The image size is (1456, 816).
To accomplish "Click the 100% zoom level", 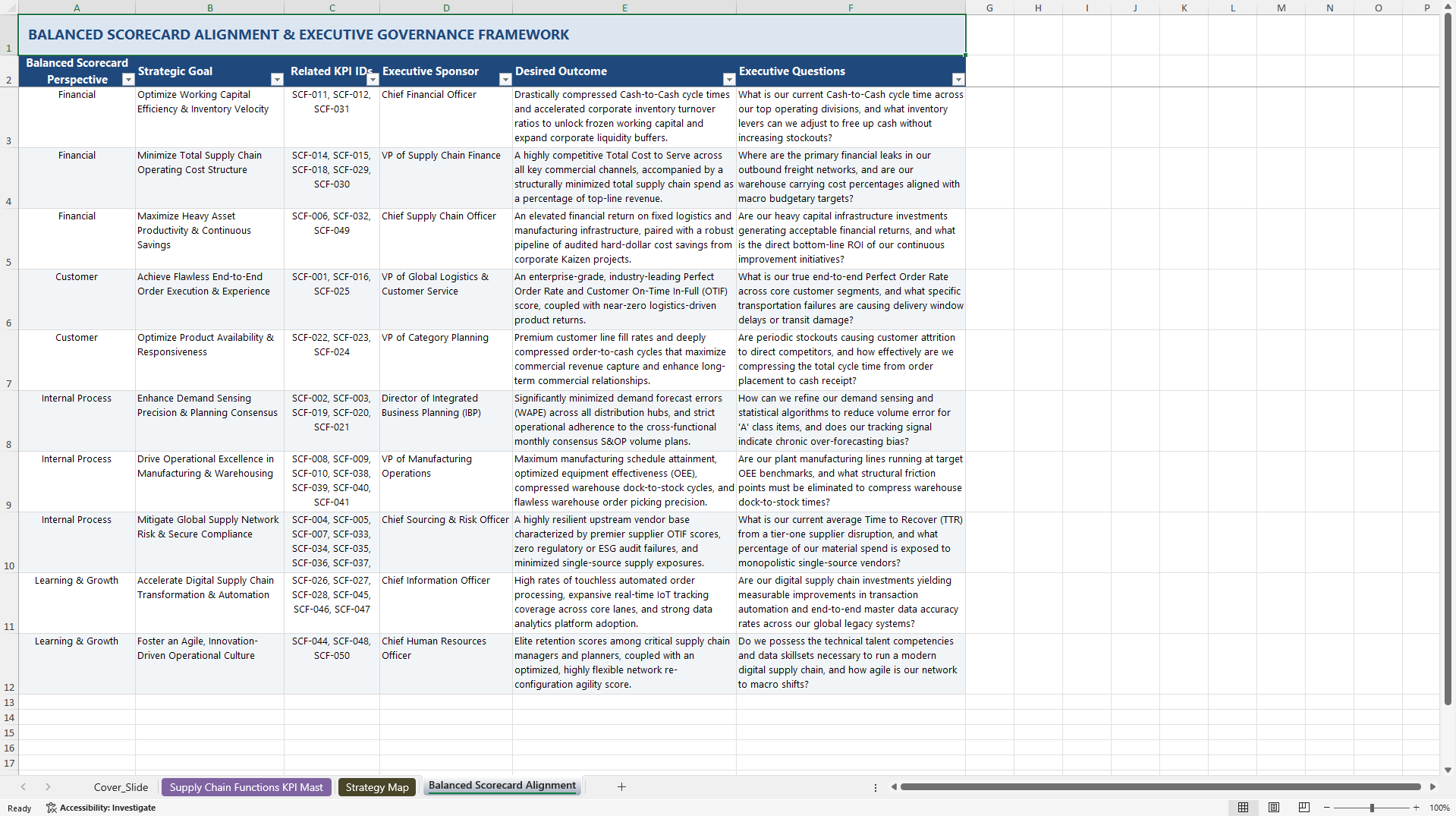I will coord(1439,808).
